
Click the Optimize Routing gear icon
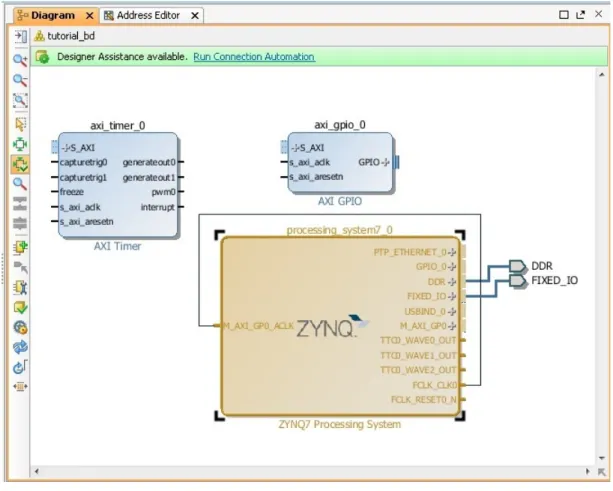pyautogui.click(x=20, y=327)
